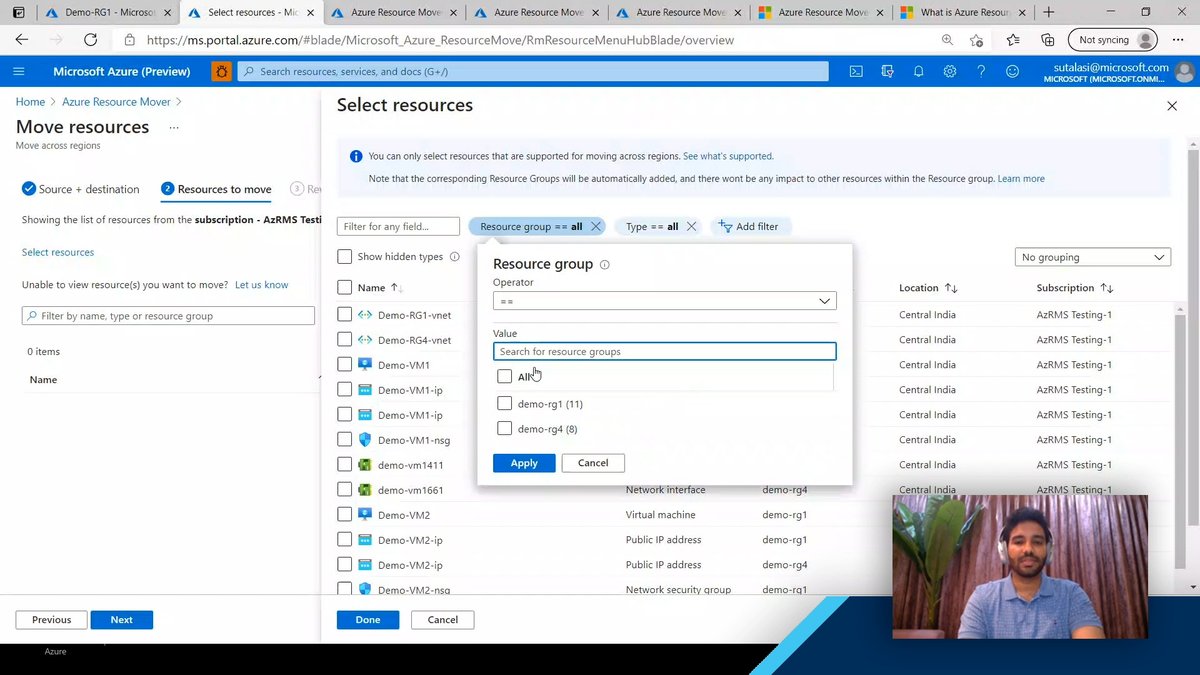Focus the Filter for any field box

coord(398,226)
